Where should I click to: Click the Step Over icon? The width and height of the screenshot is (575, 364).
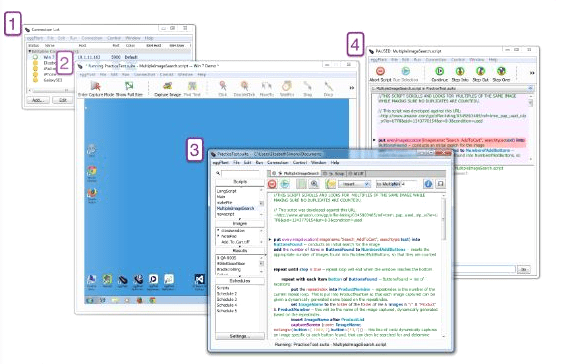pos(501,71)
